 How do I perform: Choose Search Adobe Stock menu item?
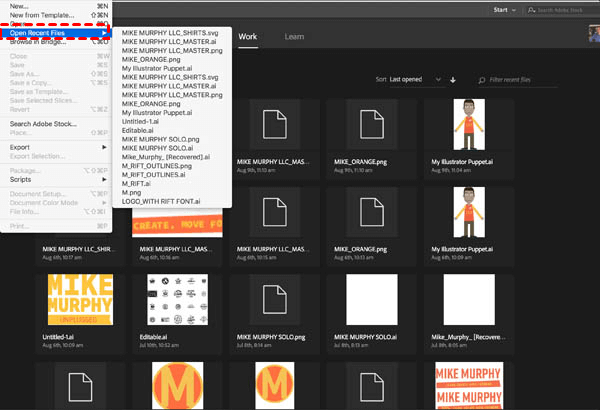tap(43, 124)
